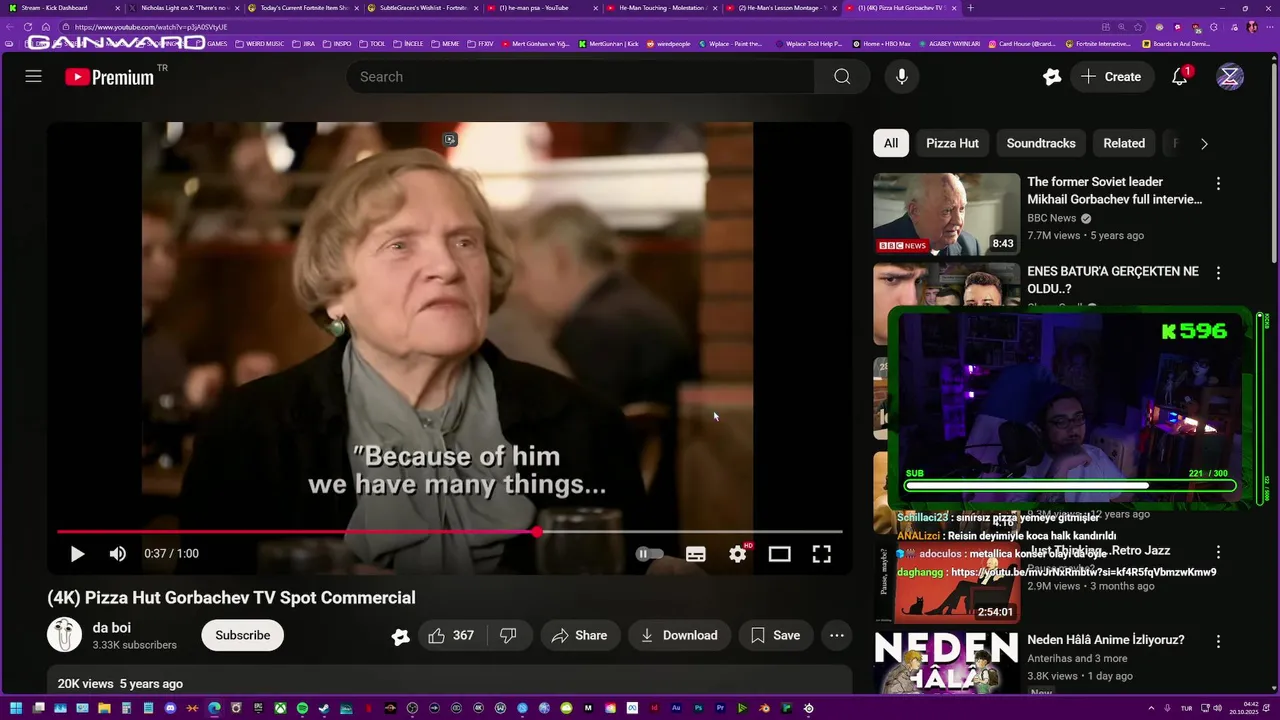Image resolution: width=1280 pixels, height=720 pixels.
Task: Click the sparkle Ask icon beside Create
Action: (1052, 77)
